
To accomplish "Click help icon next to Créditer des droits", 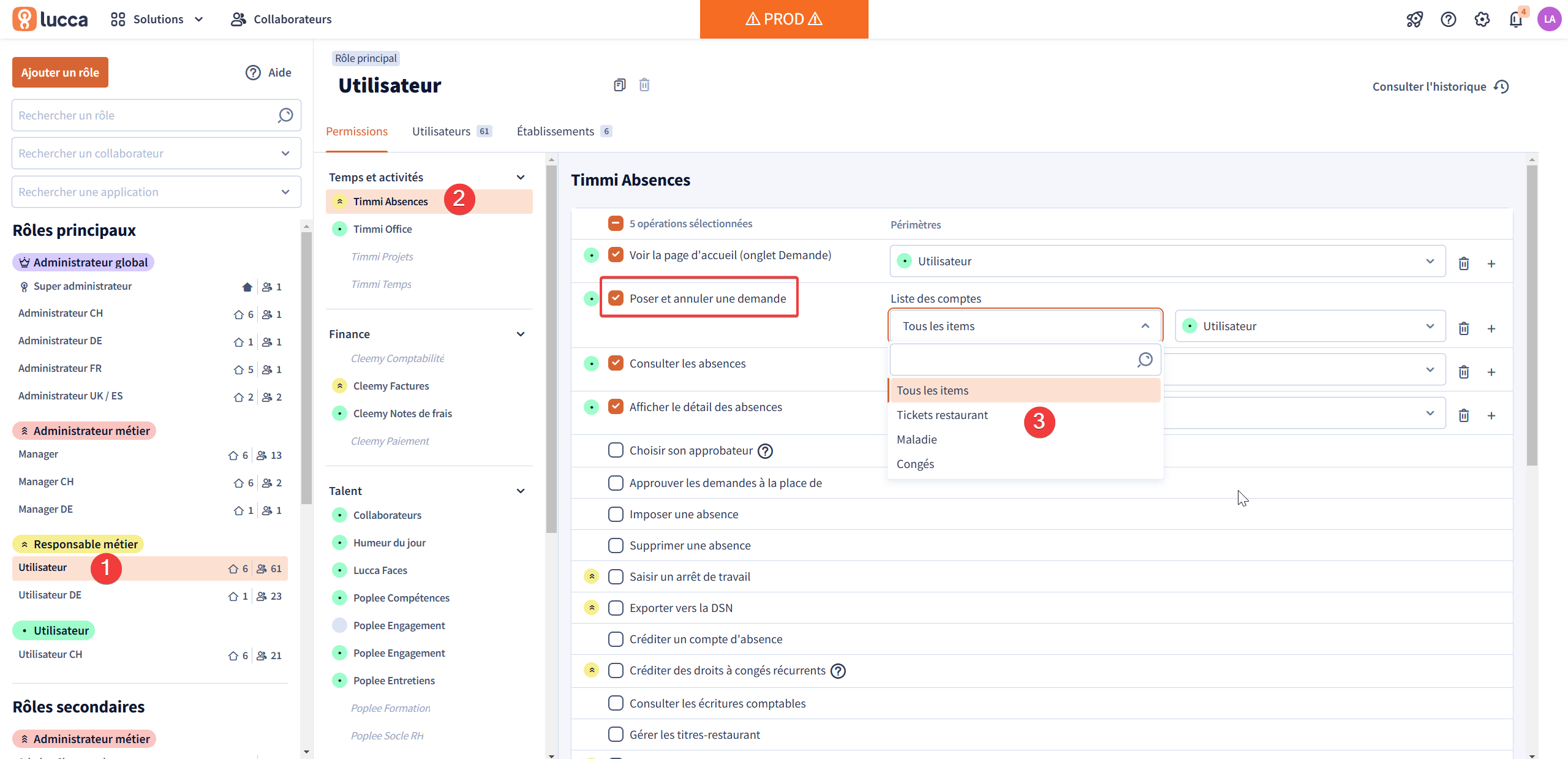I will (x=838, y=671).
